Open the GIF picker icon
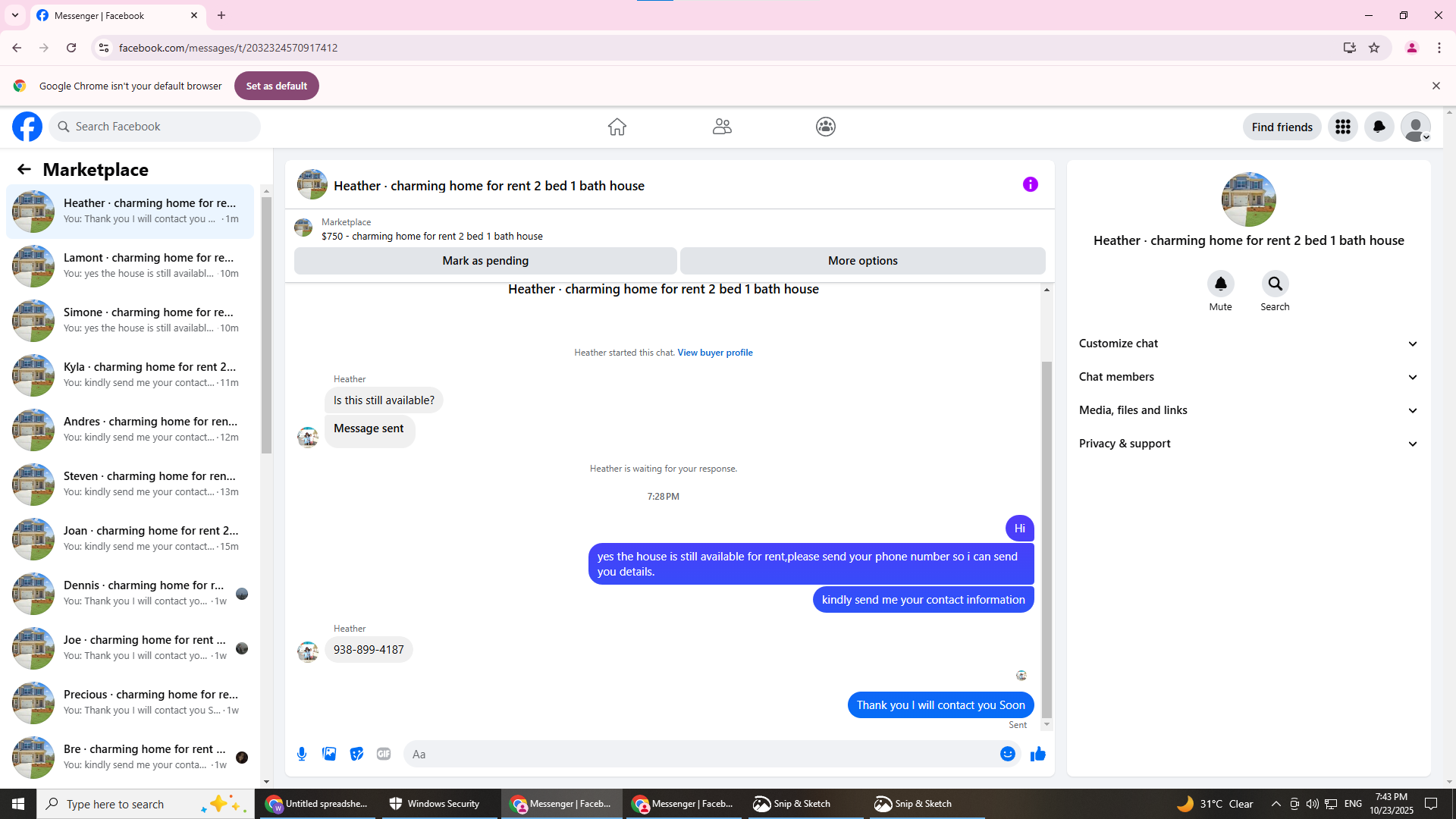The height and width of the screenshot is (819, 1456). point(384,754)
